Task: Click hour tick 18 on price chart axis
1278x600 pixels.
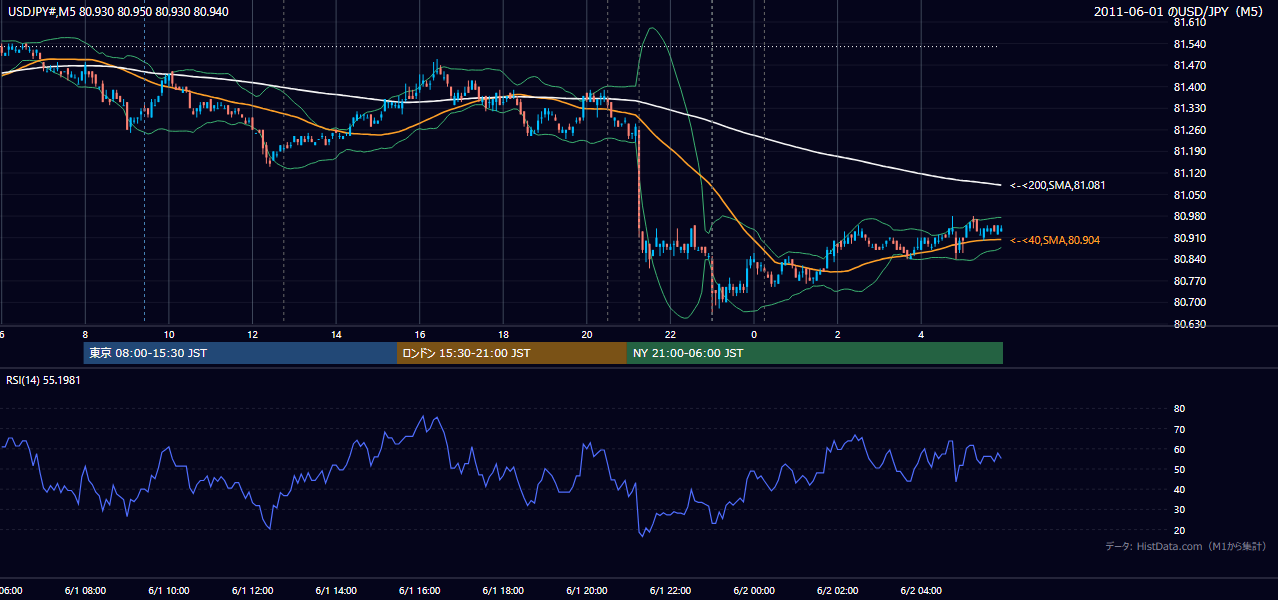Action: (x=503, y=335)
